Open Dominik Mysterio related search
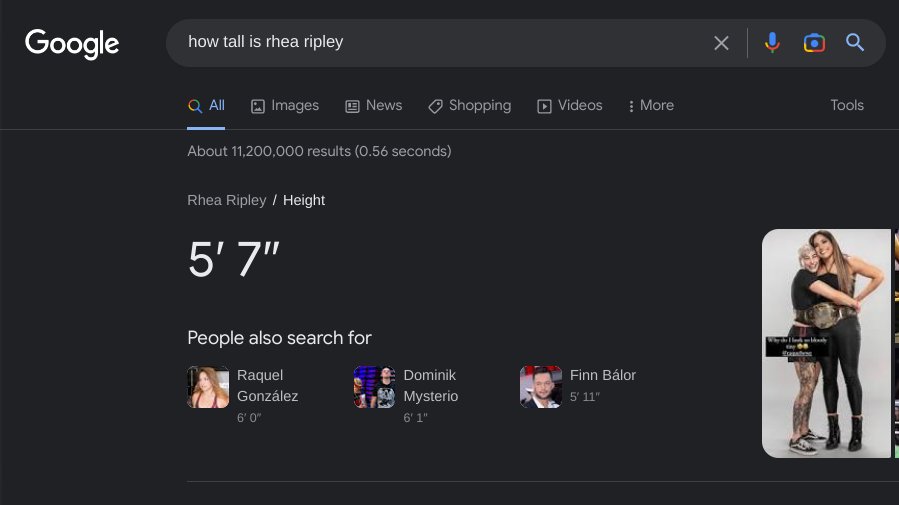This screenshot has height=505, width=899. click(x=406, y=396)
